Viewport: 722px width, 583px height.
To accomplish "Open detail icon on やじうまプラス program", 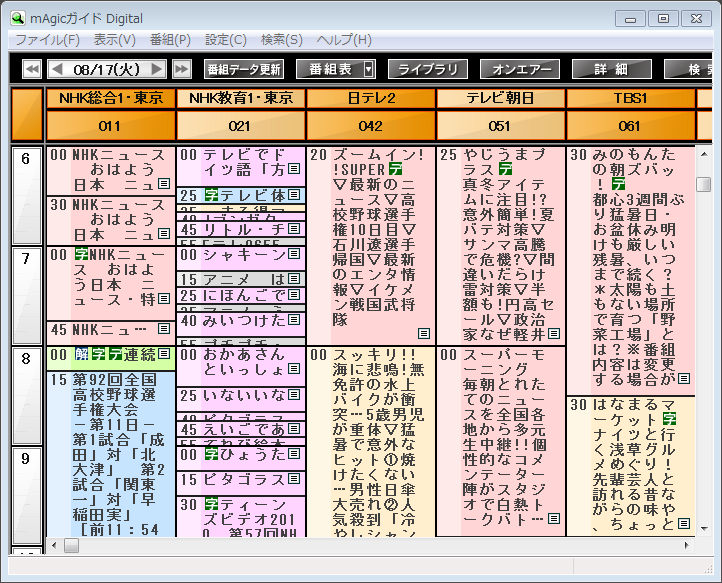I will [554, 333].
